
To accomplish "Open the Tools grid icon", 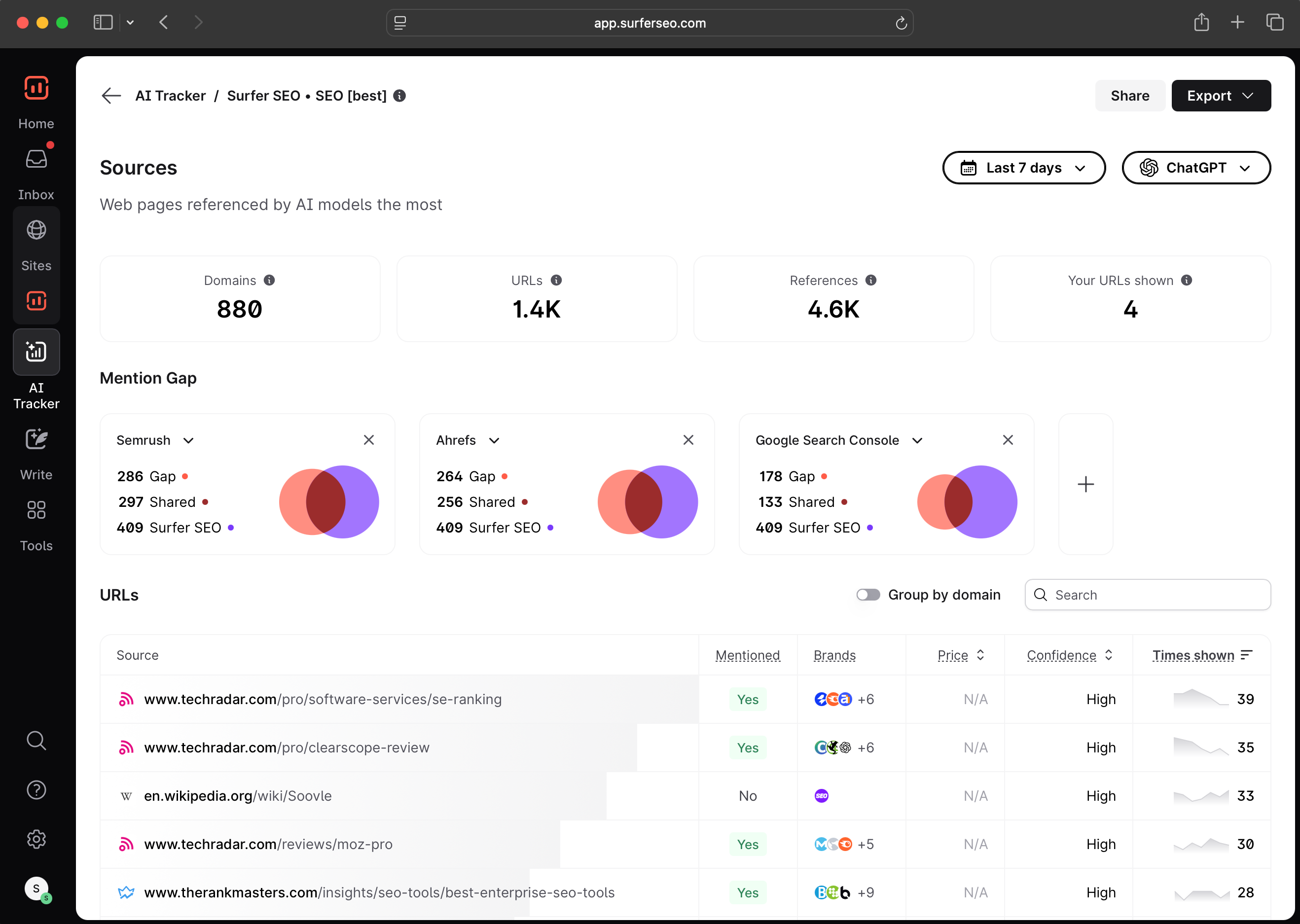I will 36,510.
